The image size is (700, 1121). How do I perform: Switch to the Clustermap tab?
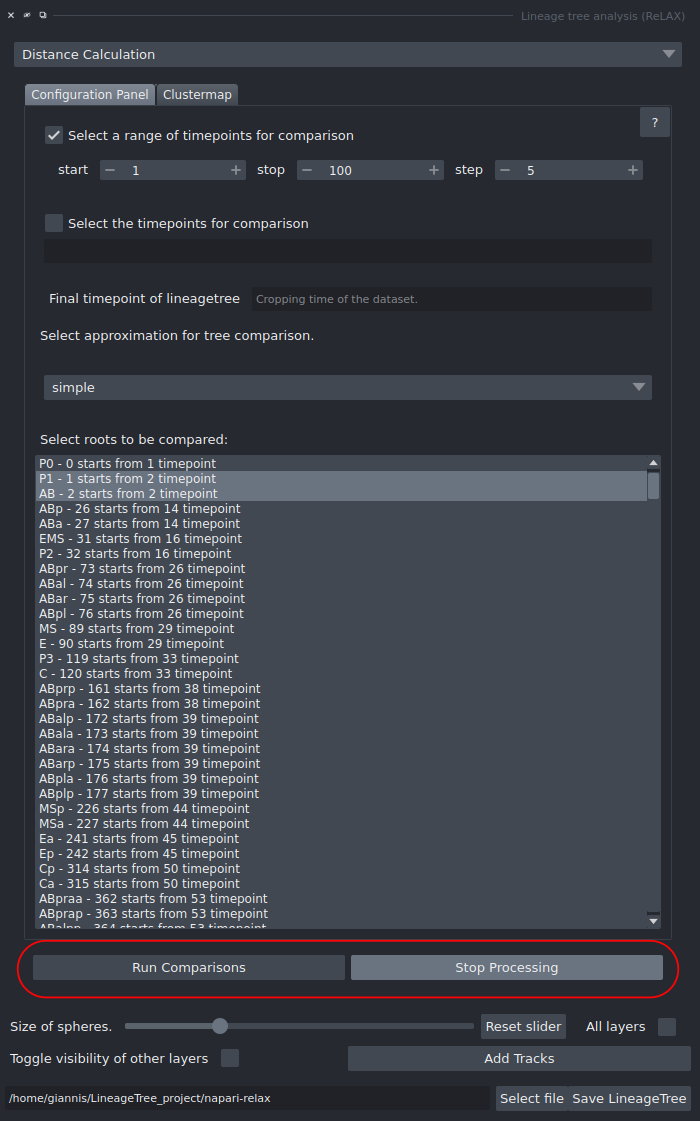[197, 94]
